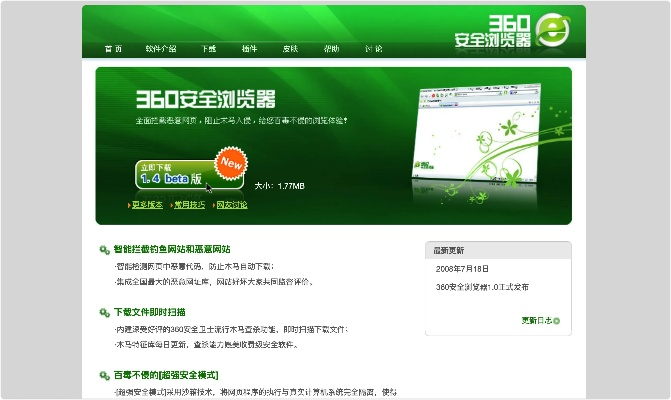Open the 软件介绍 navigation item
671x400 pixels.
[x=161, y=48]
